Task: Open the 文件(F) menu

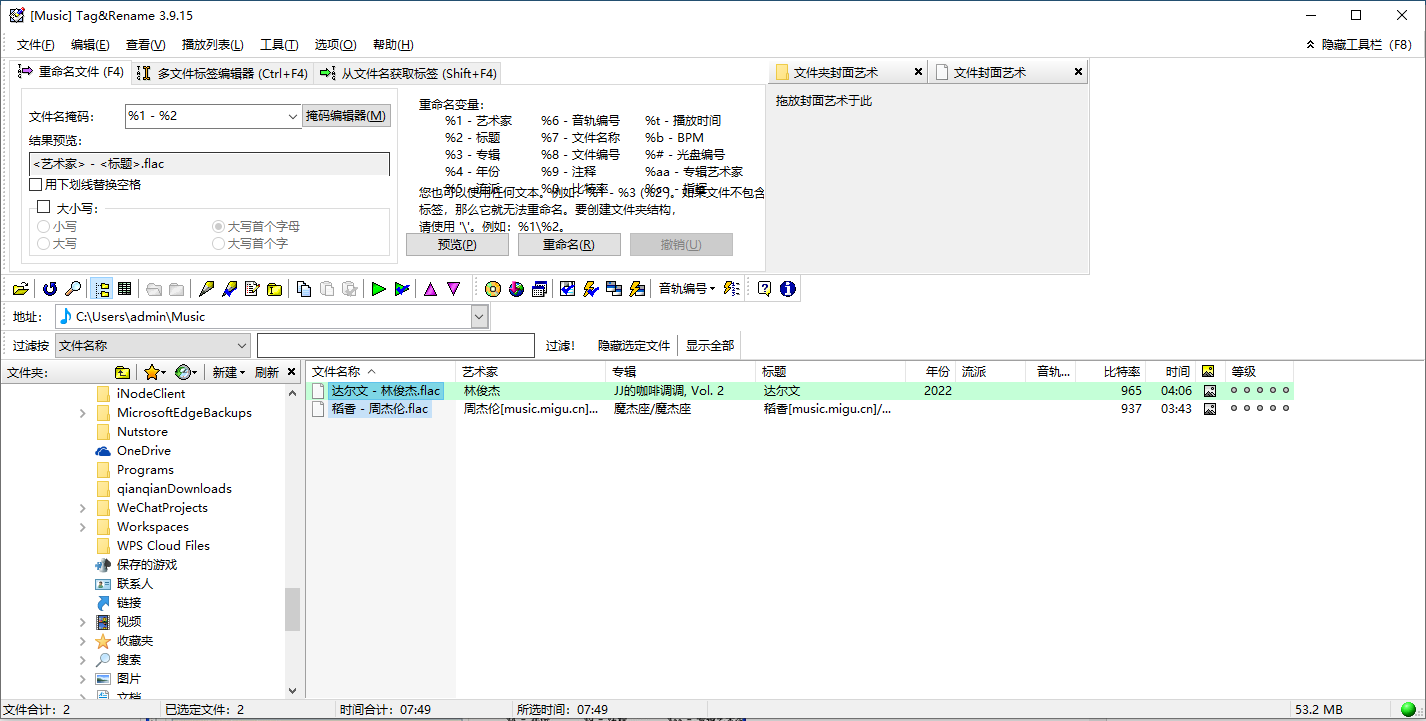Action: pos(36,45)
